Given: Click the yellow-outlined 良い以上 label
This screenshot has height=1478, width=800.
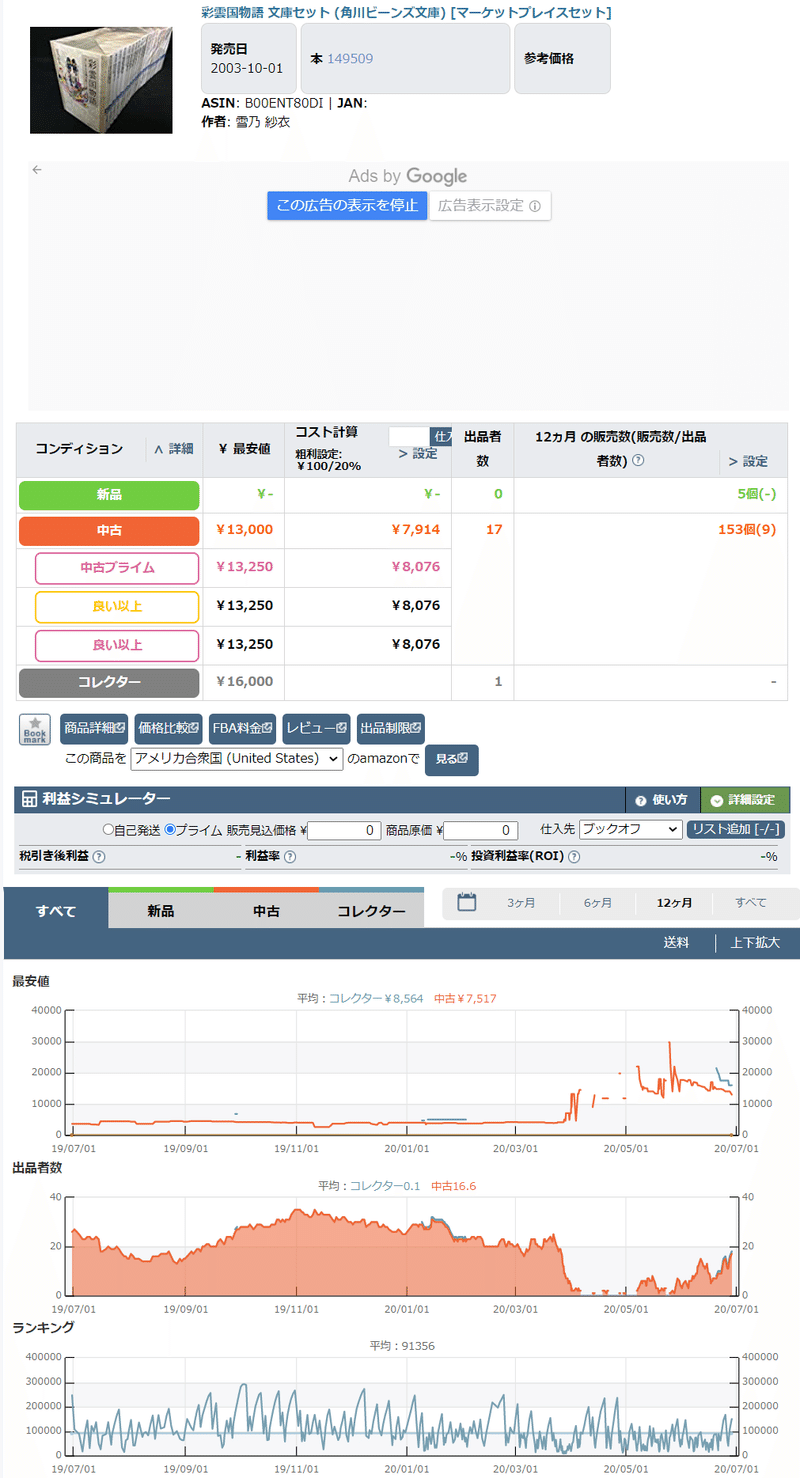Looking at the screenshot, I should (118, 607).
